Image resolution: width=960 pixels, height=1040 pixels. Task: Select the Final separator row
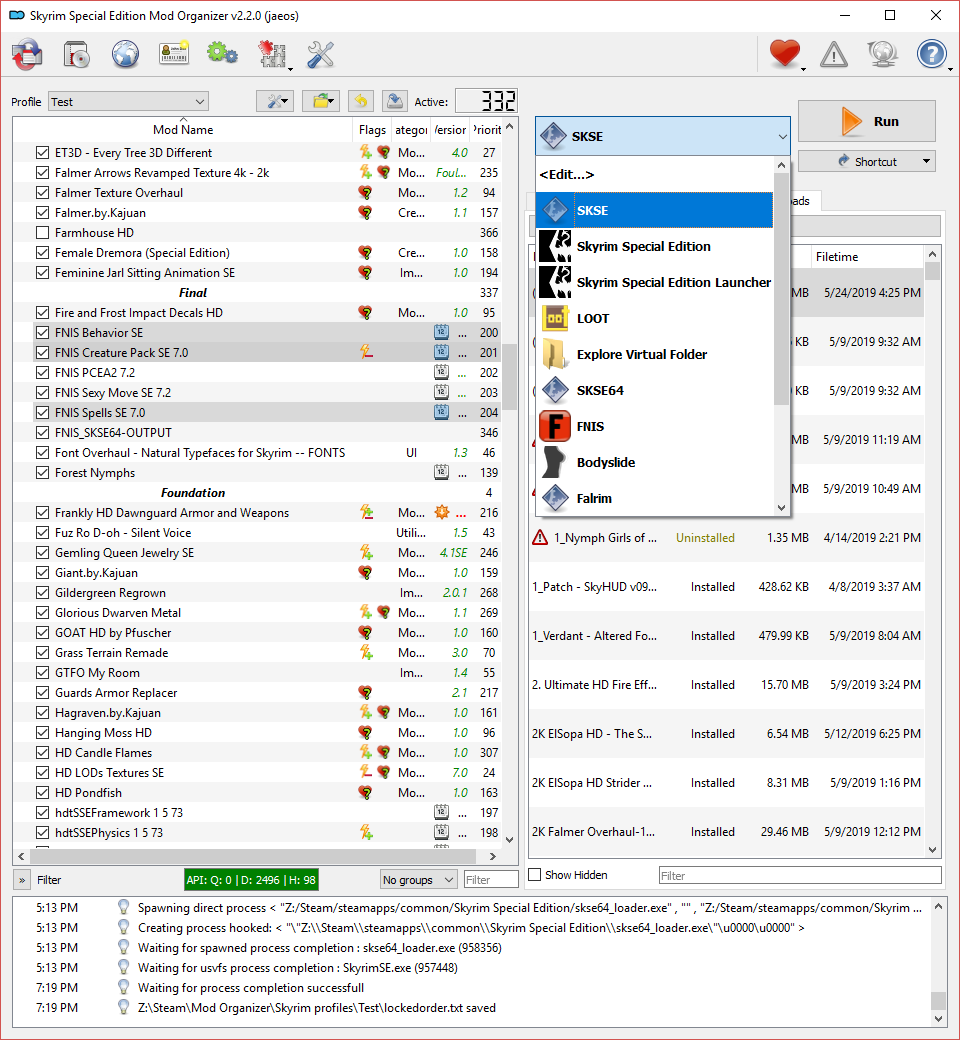point(257,292)
